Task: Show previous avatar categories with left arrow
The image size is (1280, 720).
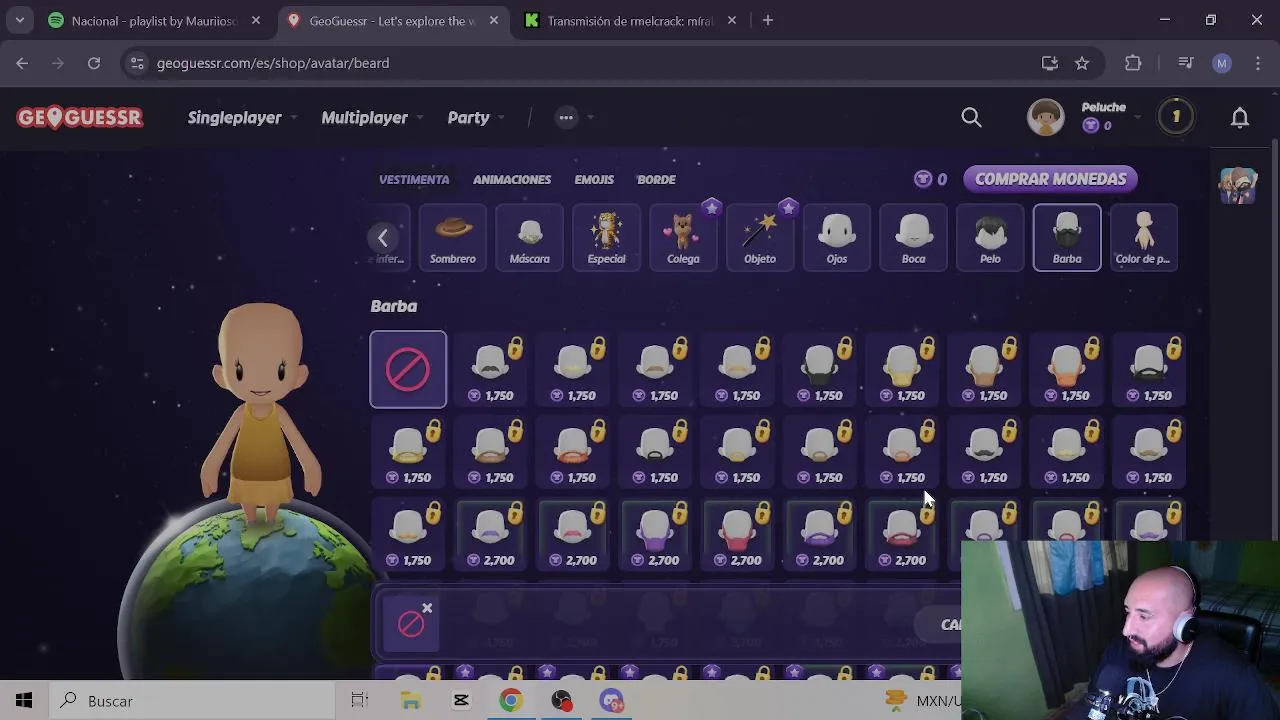Action: pos(382,238)
